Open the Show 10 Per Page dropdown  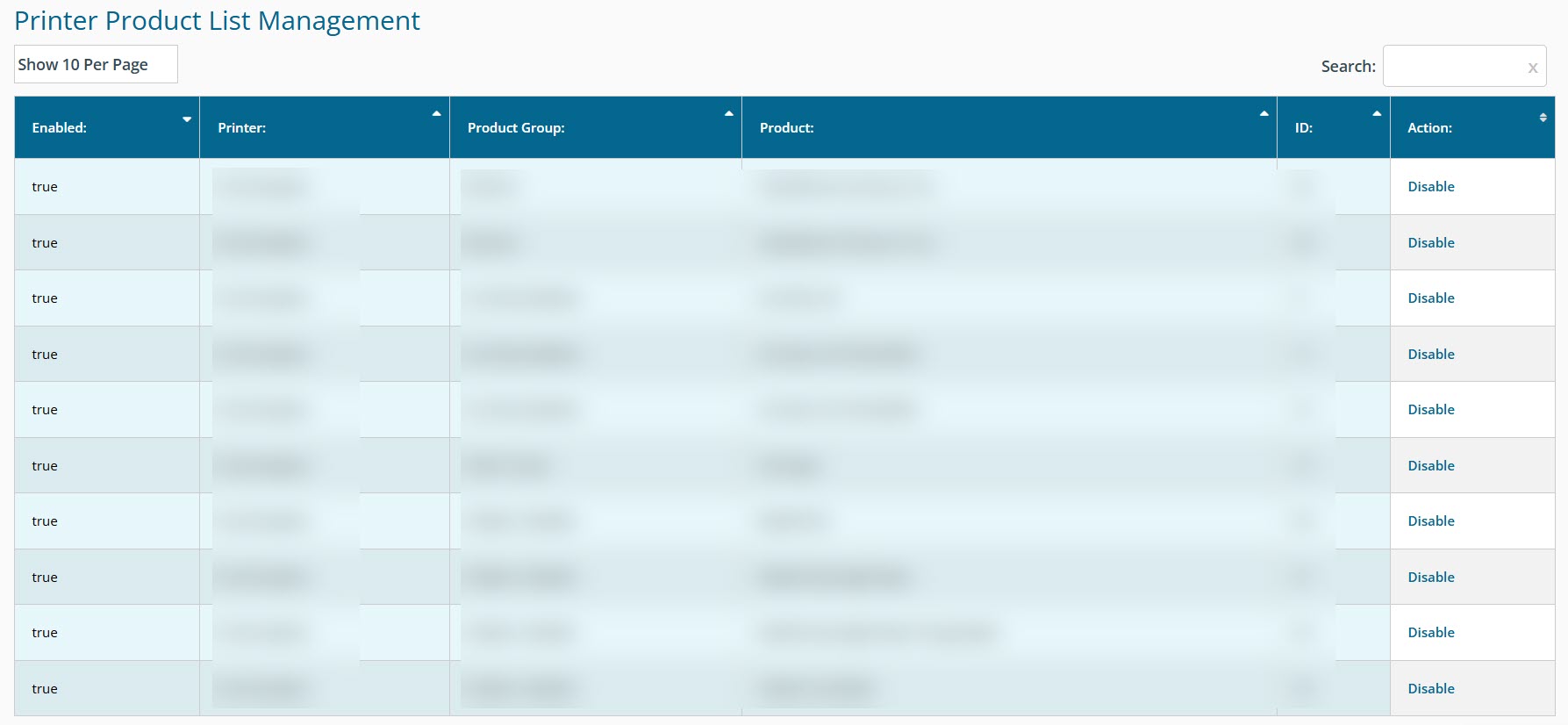(x=96, y=65)
